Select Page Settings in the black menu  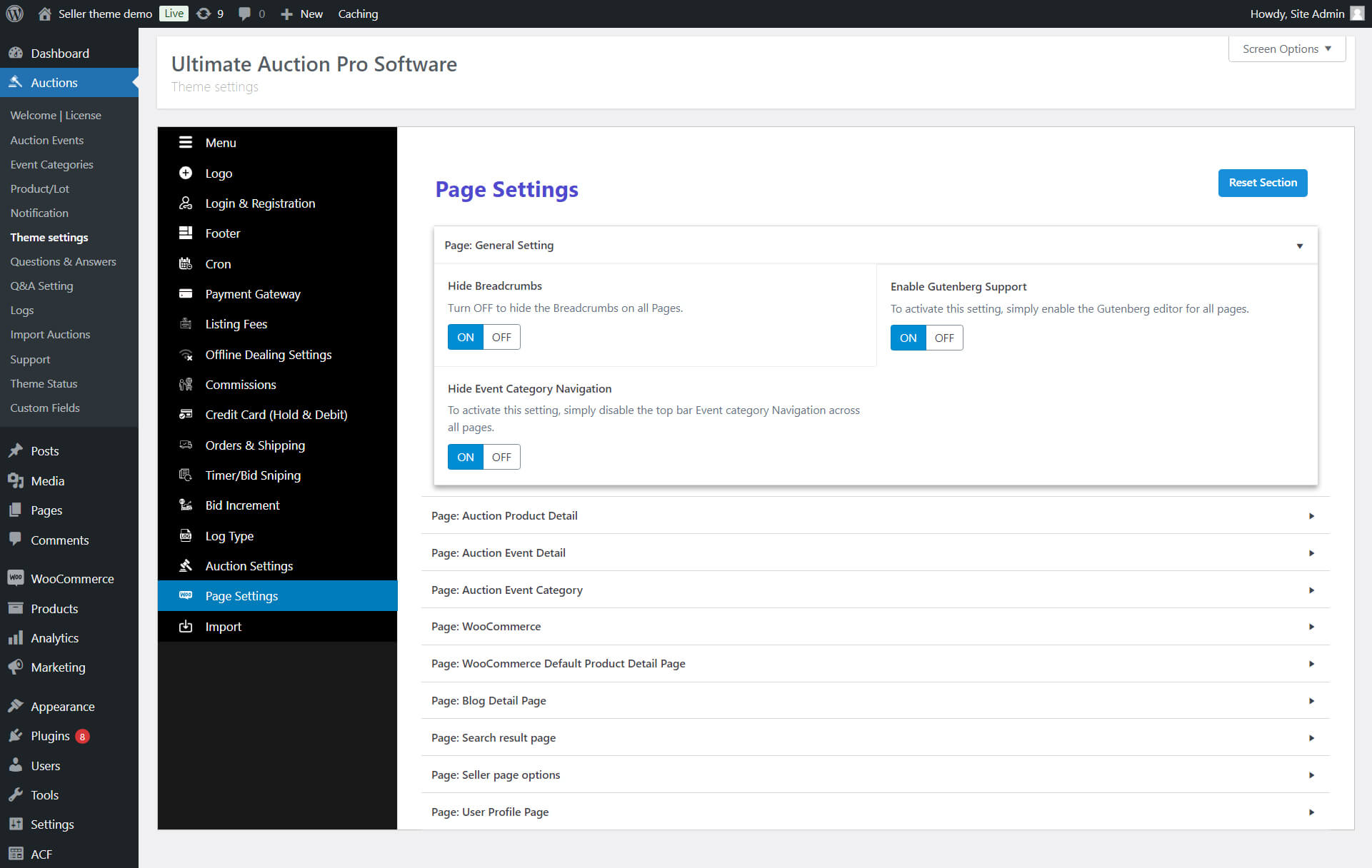point(277,595)
